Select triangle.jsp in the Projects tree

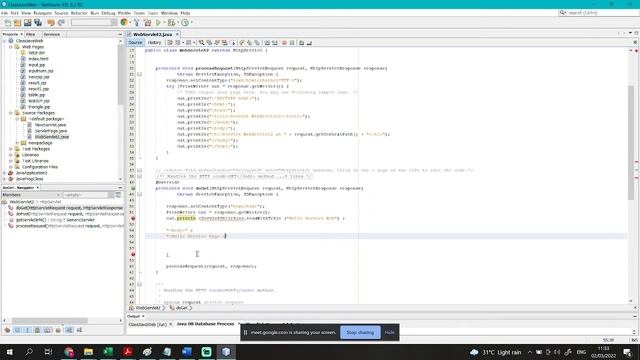pyautogui.click(x=39, y=107)
